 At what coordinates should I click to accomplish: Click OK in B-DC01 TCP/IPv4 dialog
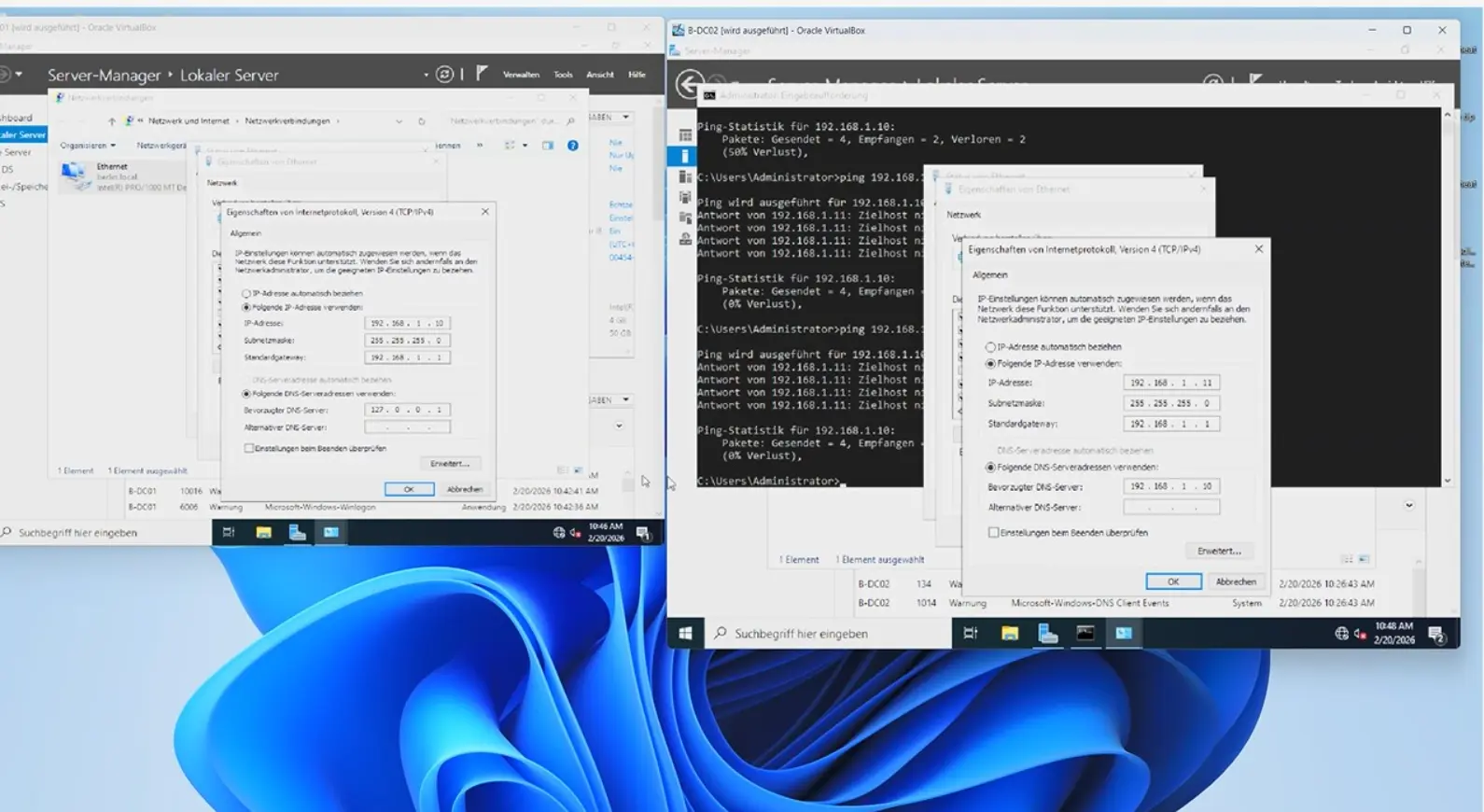409,489
